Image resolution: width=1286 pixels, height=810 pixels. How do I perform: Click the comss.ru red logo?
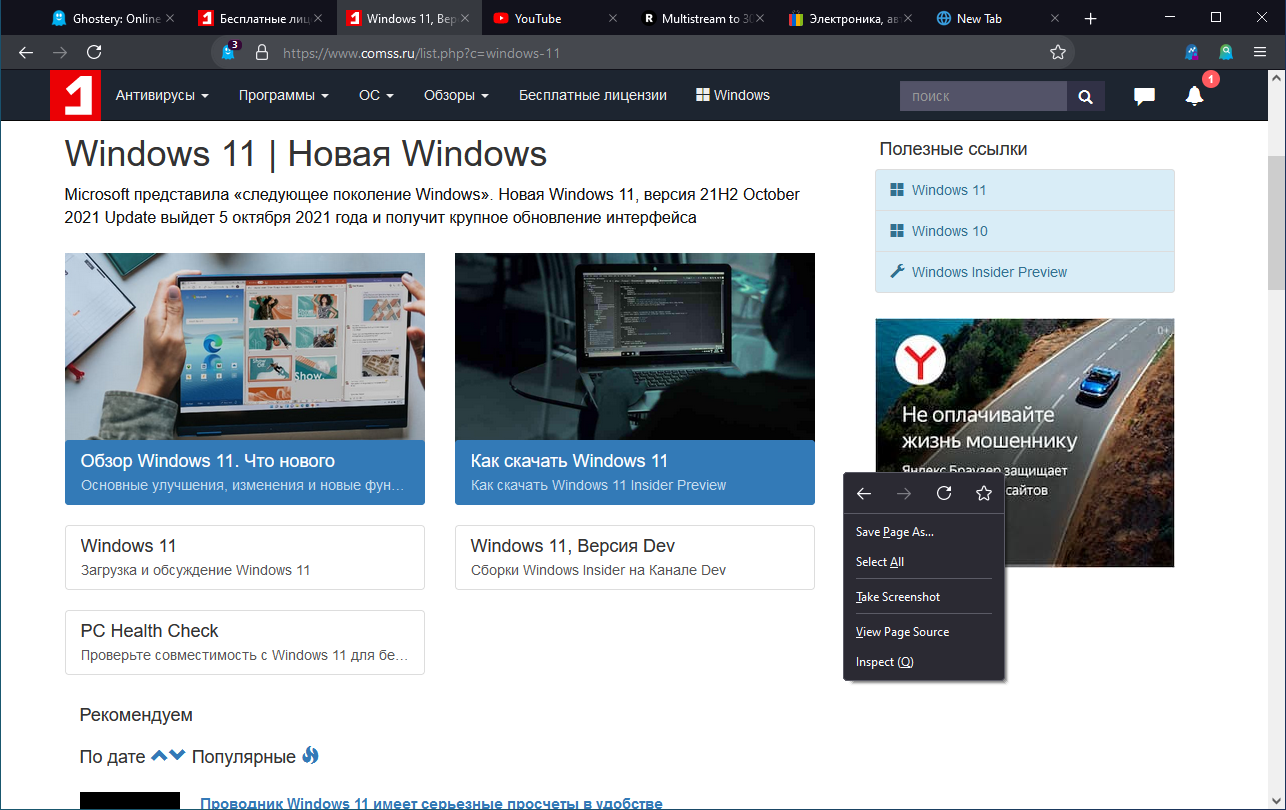75,96
